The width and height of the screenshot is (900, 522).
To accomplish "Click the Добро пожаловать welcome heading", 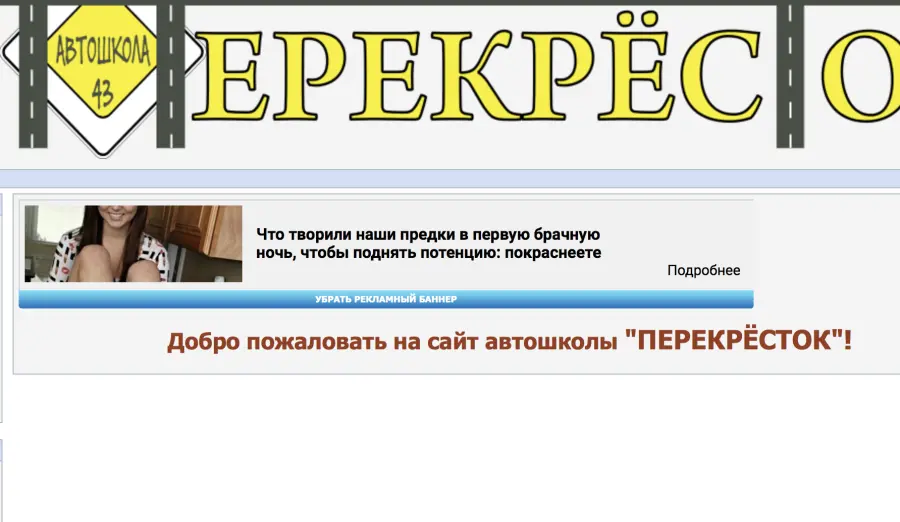I will coord(509,341).
